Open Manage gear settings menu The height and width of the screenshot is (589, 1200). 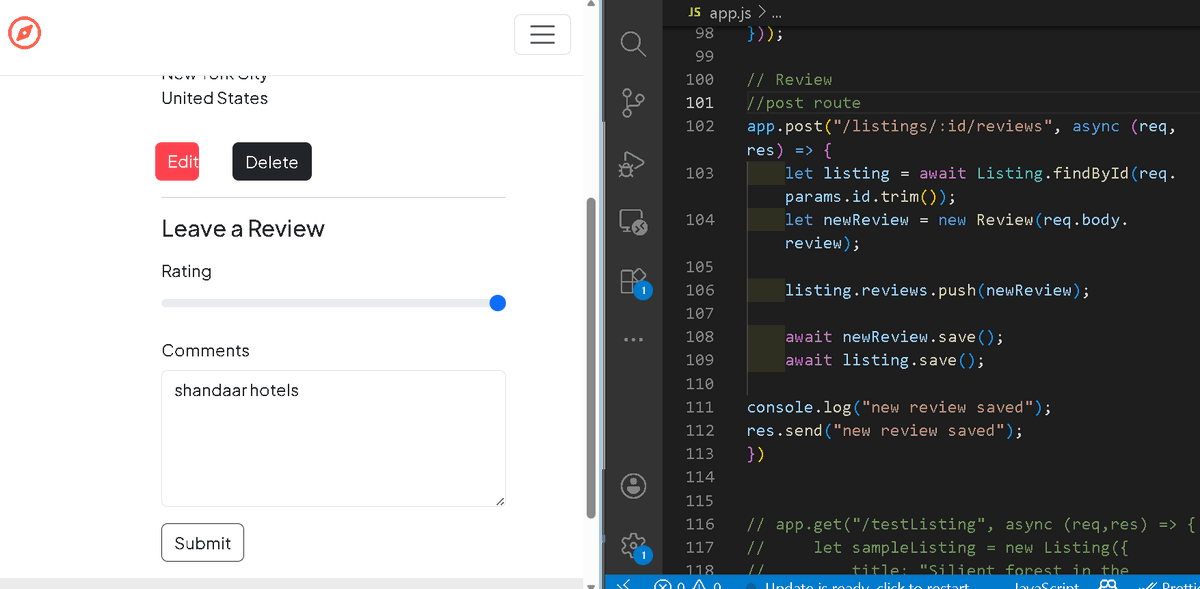[635, 545]
